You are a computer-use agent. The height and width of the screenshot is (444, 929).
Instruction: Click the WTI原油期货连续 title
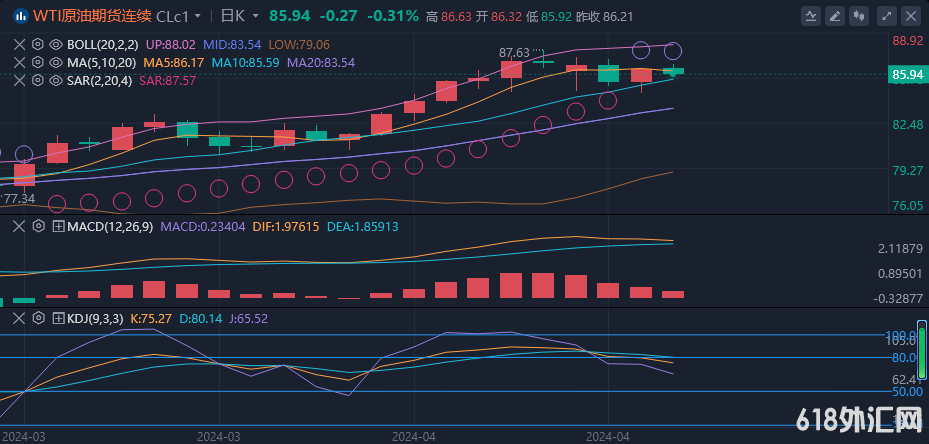[x=92, y=16]
